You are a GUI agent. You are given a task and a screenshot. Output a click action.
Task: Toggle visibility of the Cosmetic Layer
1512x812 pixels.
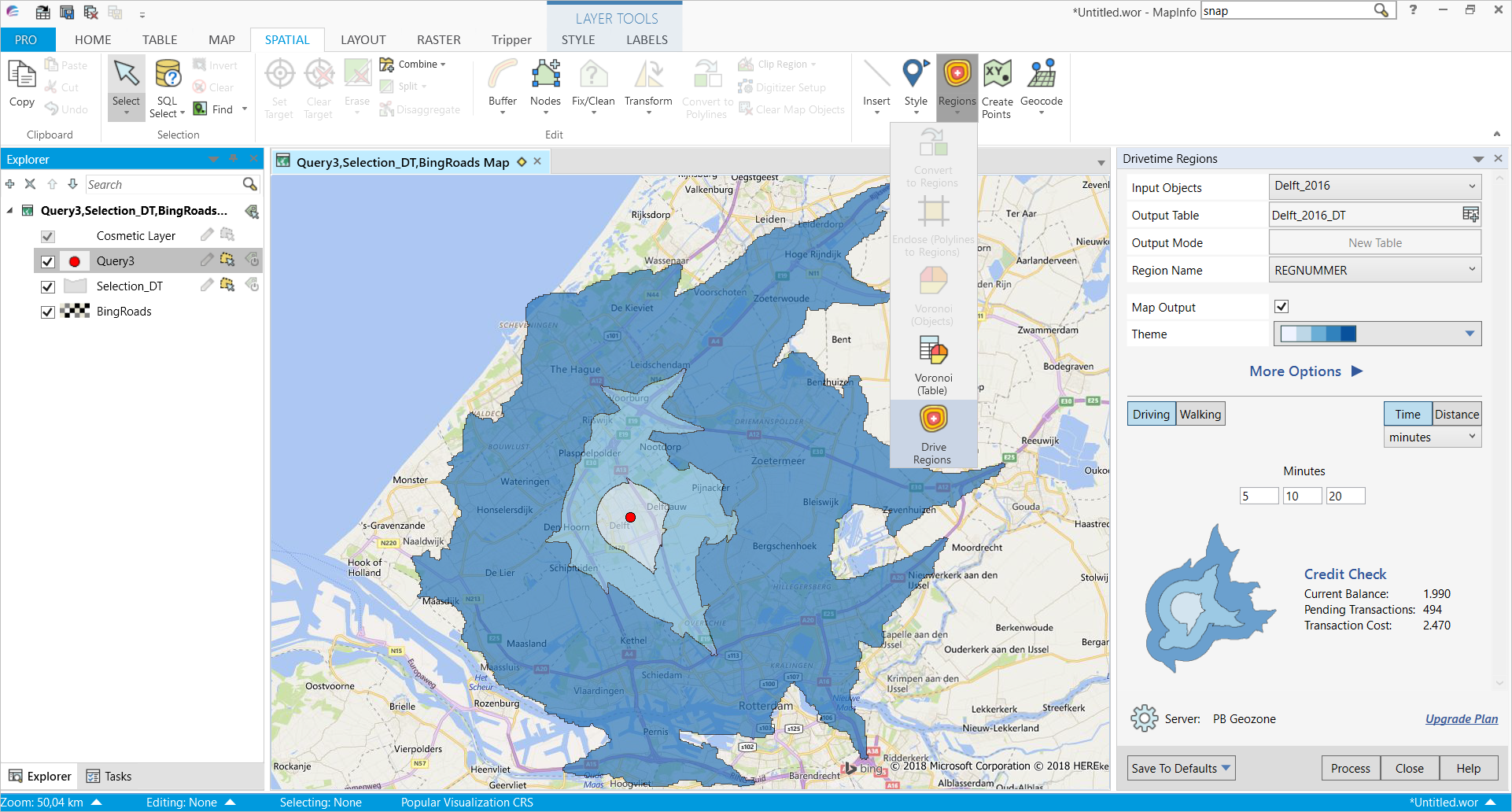[48, 235]
